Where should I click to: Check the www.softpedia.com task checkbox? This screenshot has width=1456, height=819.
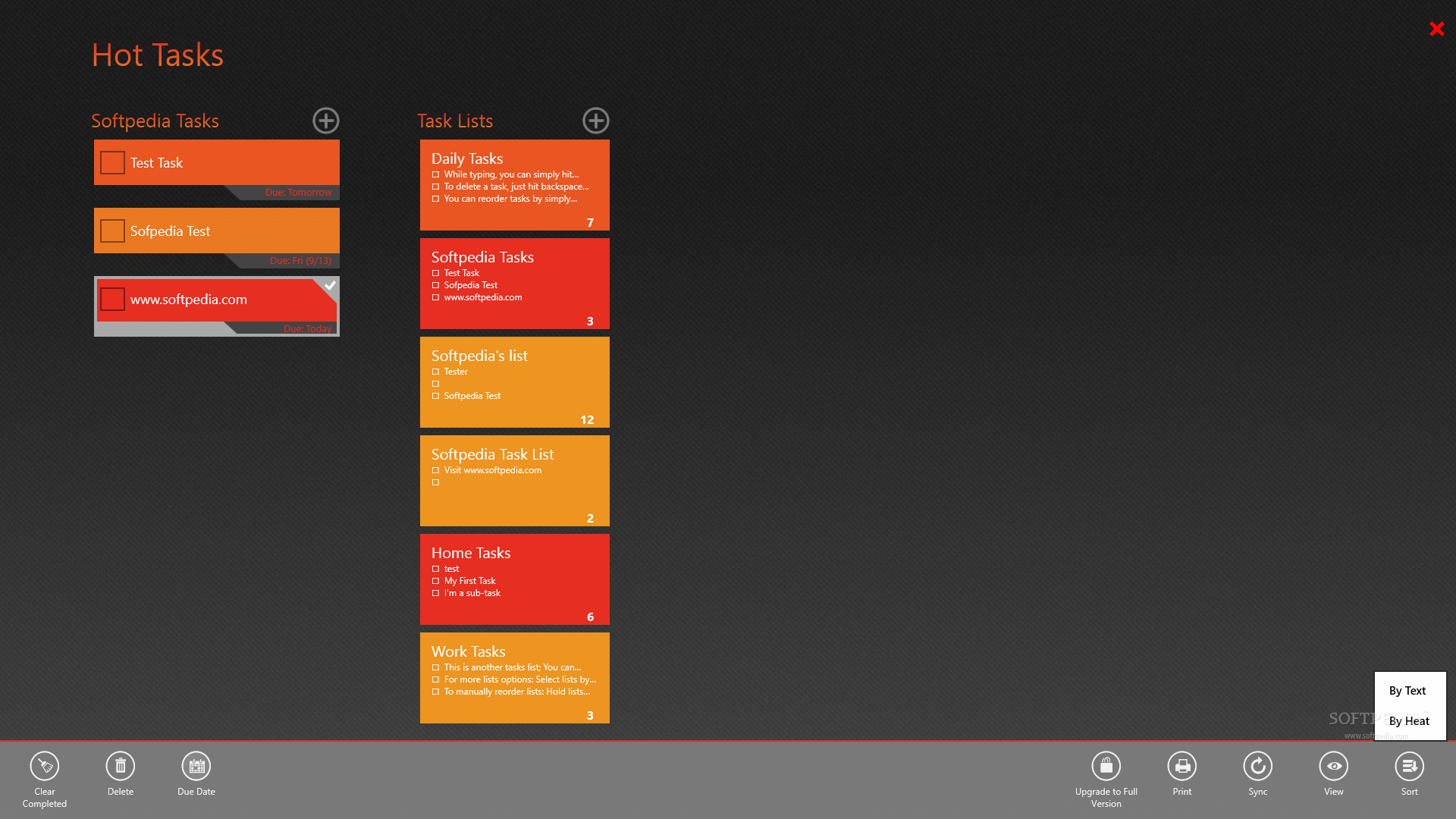[112, 299]
